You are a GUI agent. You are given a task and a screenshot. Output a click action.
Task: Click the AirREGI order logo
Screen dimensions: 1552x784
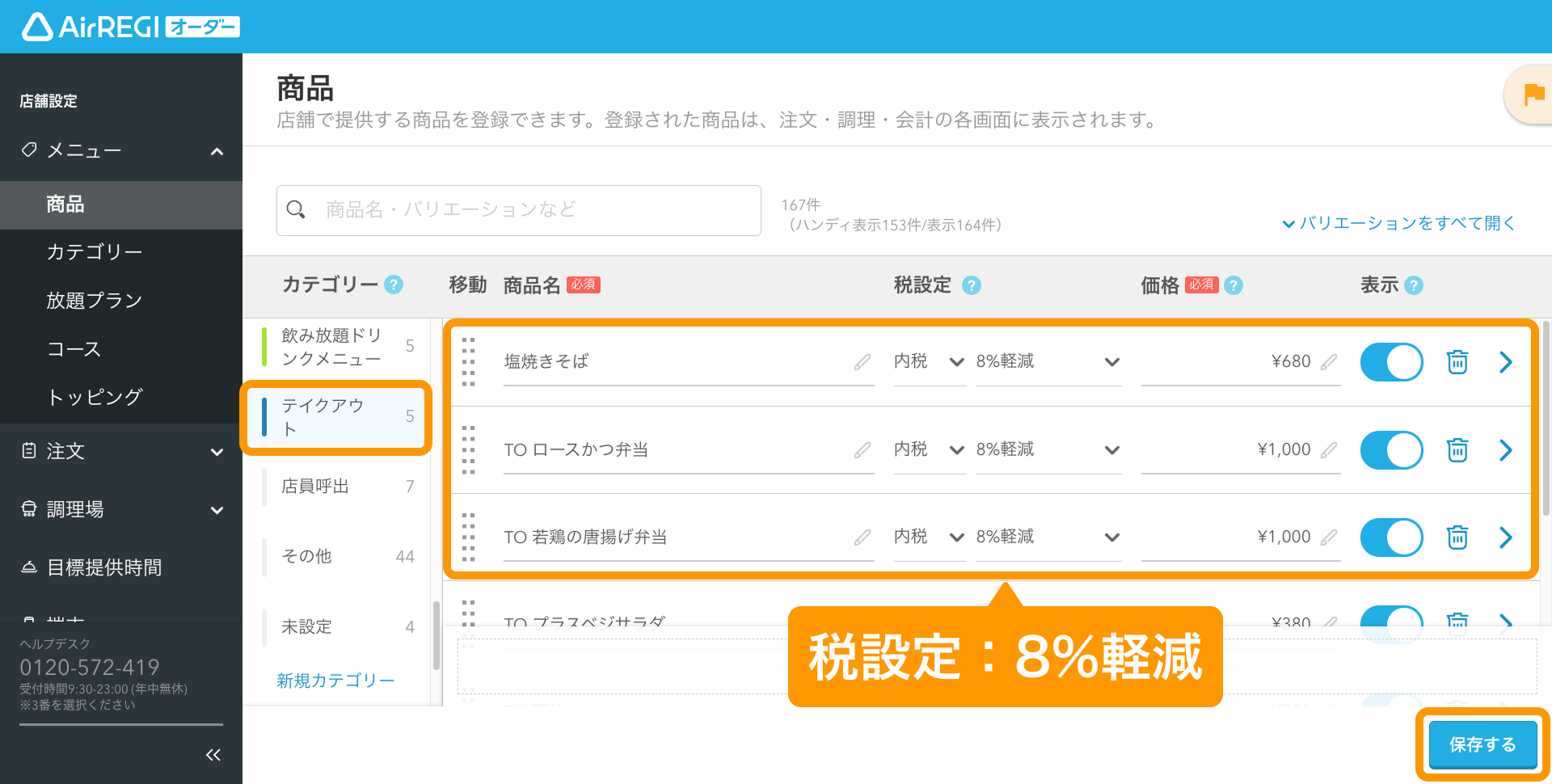tap(130, 27)
